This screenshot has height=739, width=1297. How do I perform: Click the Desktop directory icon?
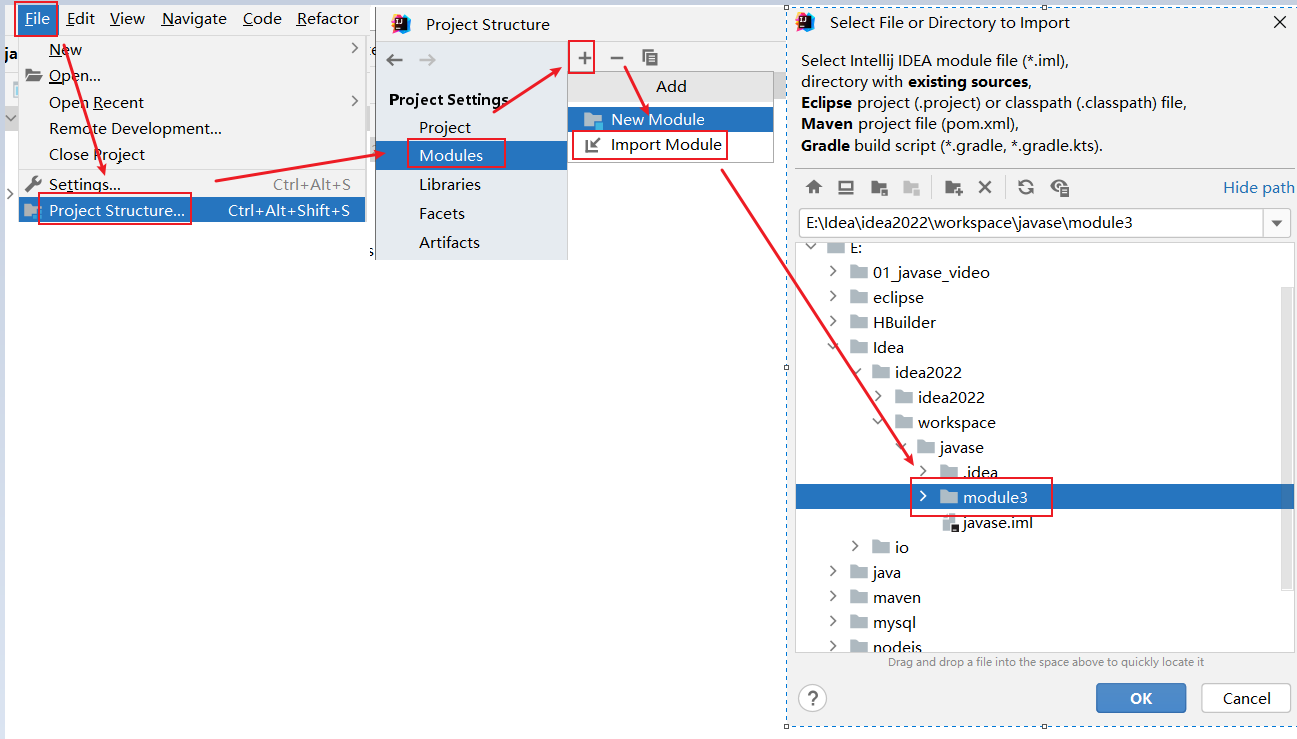click(846, 187)
